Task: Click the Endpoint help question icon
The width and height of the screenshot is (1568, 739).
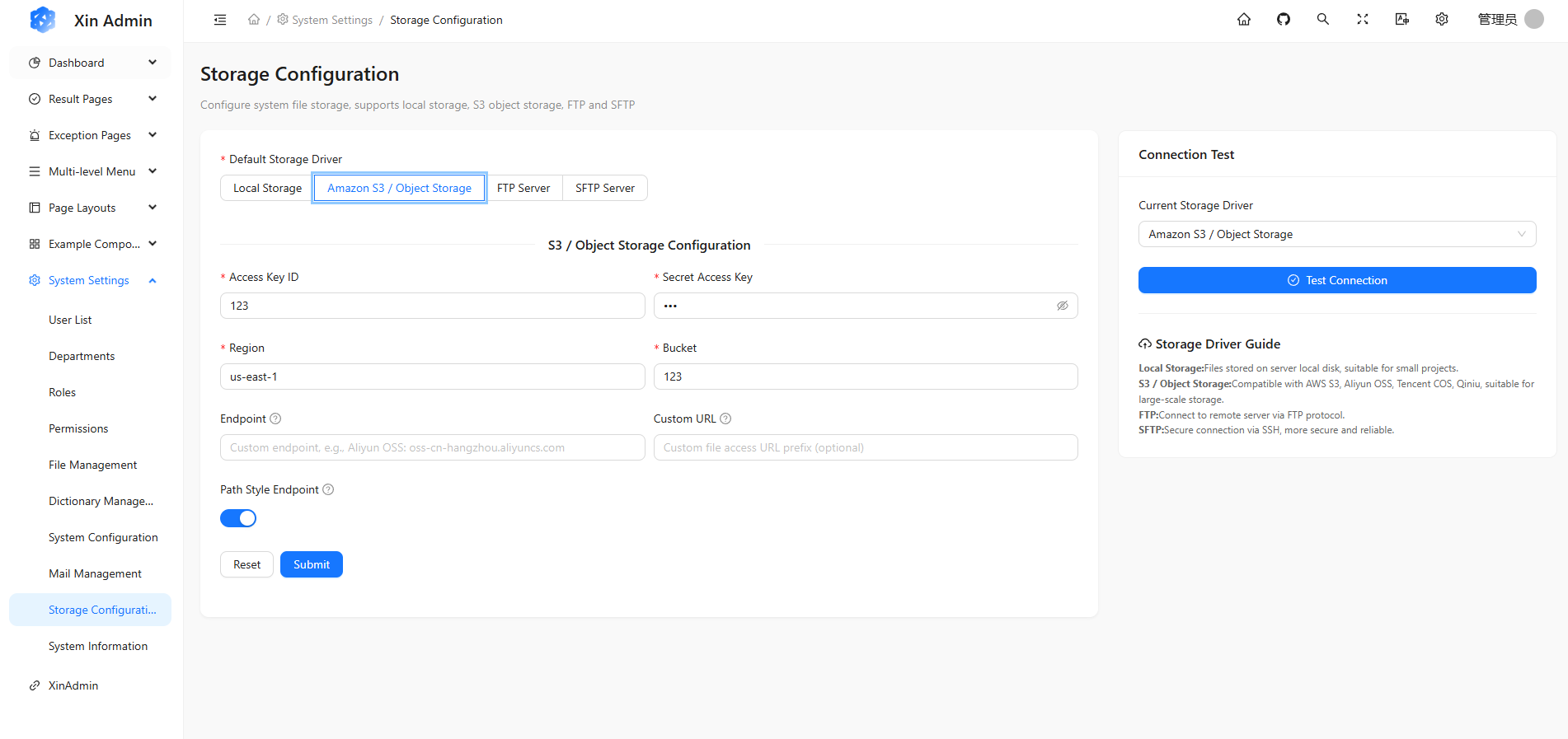Action: pos(275,419)
